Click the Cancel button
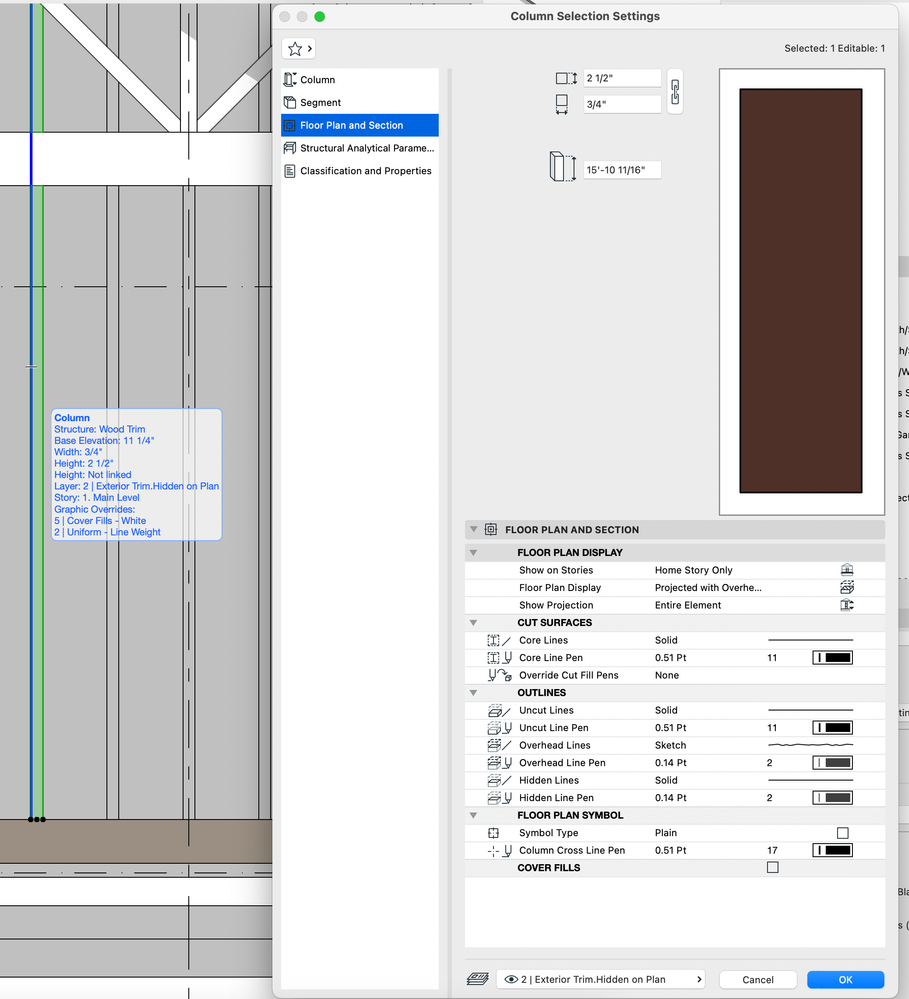 (x=758, y=980)
